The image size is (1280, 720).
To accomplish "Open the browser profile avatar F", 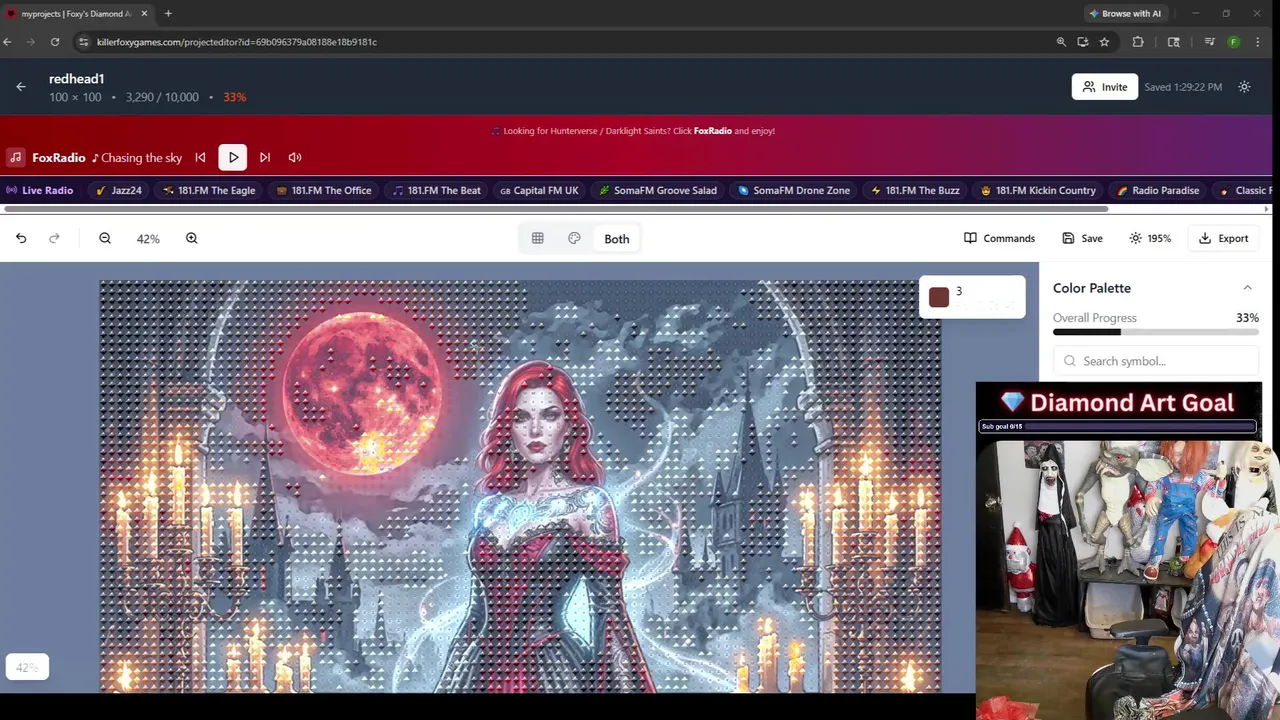I will (1233, 42).
